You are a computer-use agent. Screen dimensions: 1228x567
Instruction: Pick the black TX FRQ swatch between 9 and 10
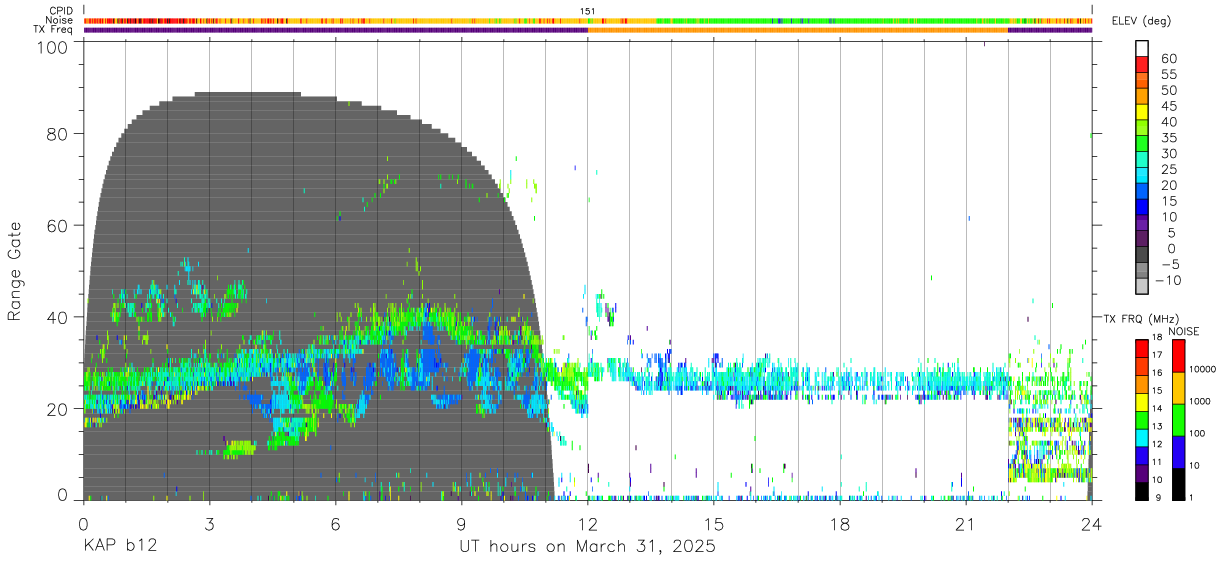click(1141, 490)
